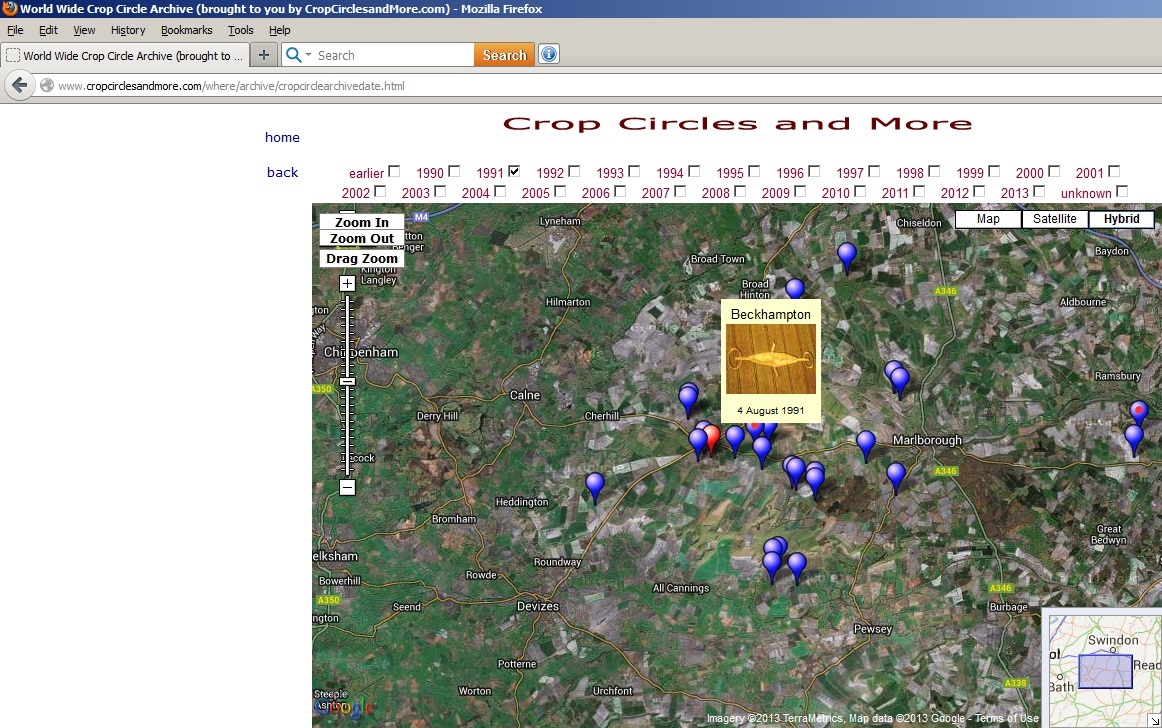1162x728 pixels.
Task: Open a new browser tab with plus
Action: click(264, 55)
